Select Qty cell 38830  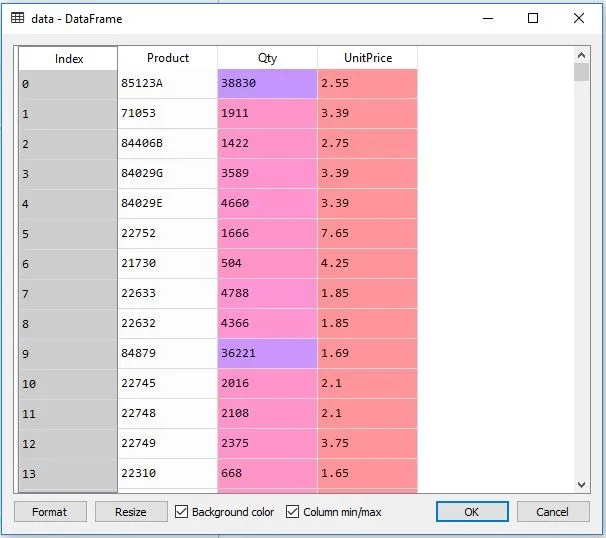click(x=267, y=83)
